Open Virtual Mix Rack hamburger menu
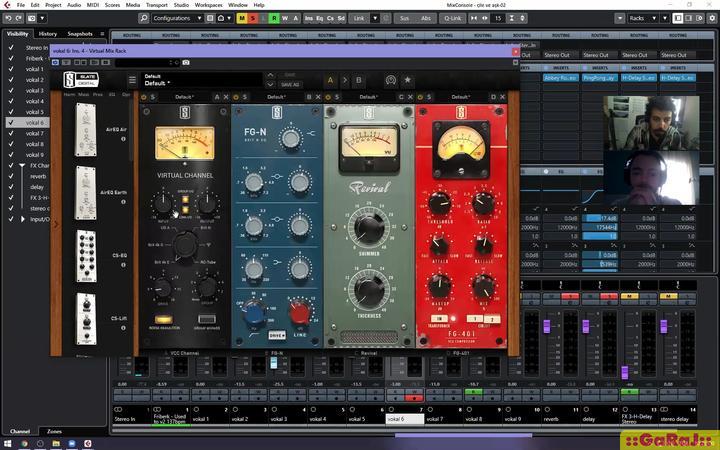 click(x=132, y=80)
